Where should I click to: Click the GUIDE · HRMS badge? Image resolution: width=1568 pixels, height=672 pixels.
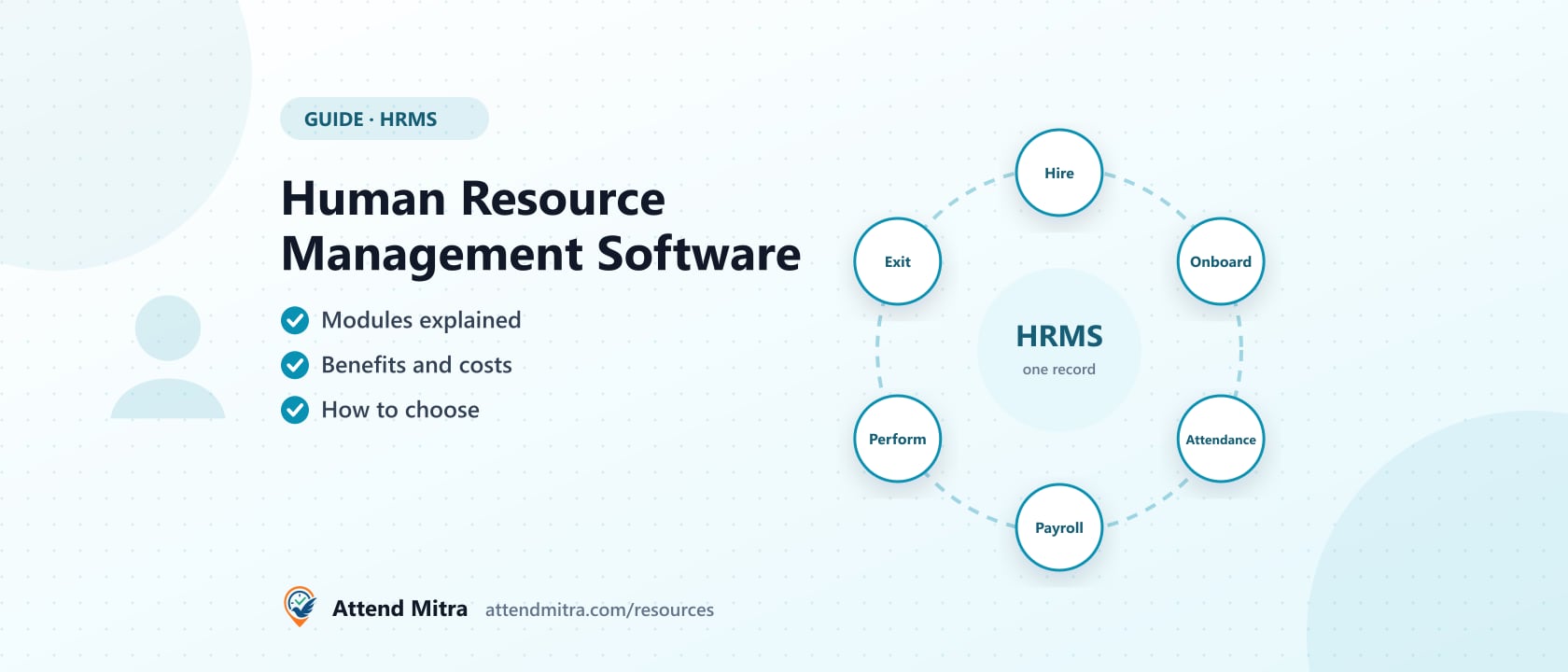click(385, 119)
